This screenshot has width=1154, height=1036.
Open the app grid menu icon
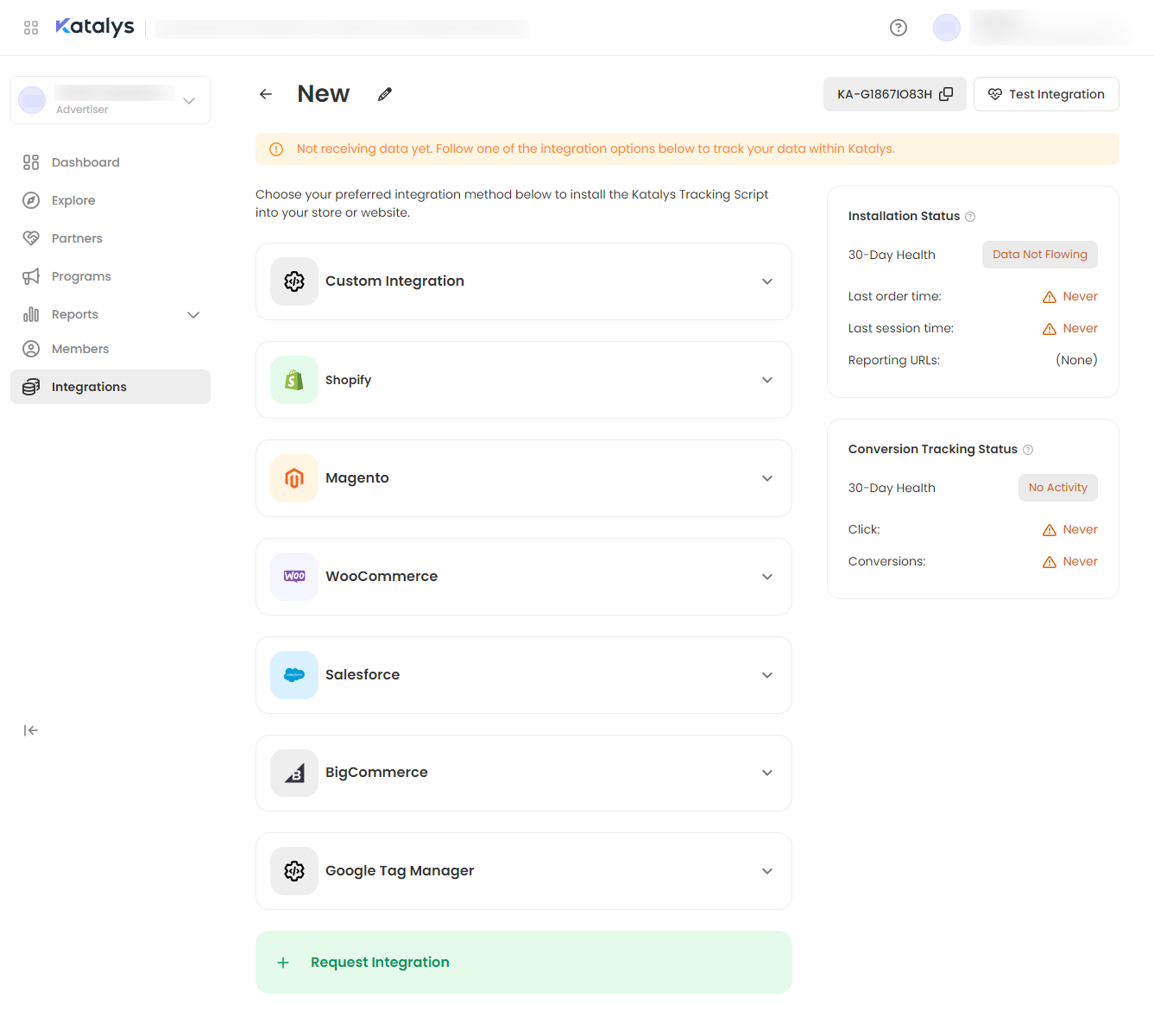click(31, 28)
